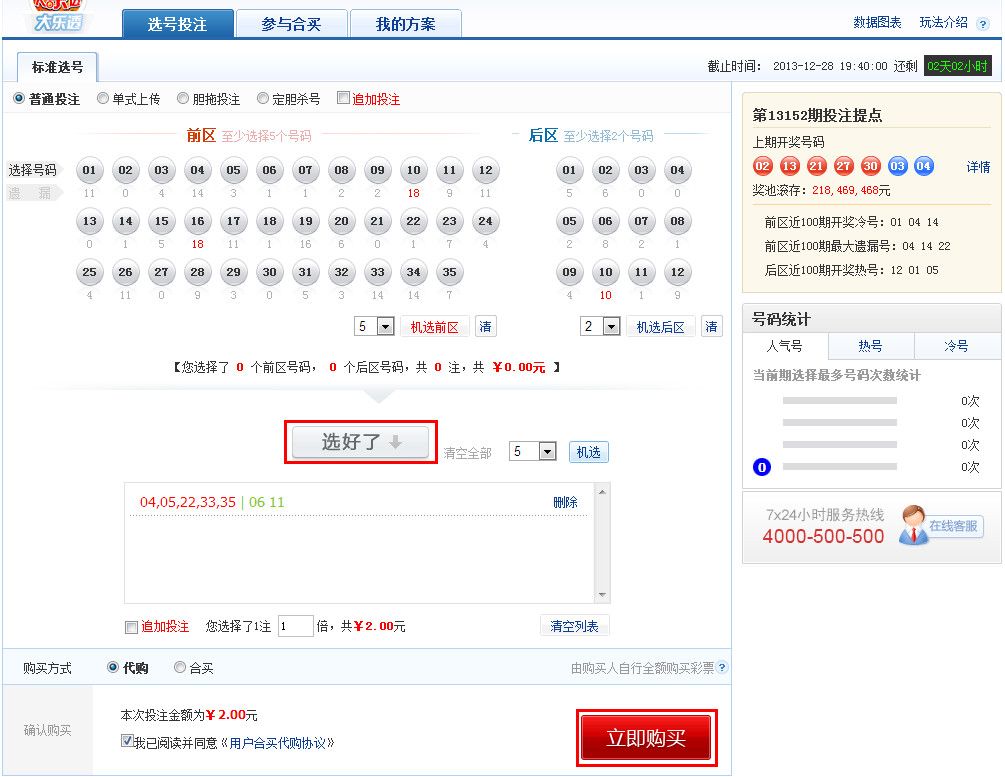Click the help icon beside 玩法介绍
The width and height of the screenshot is (1005, 777).
point(982,23)
